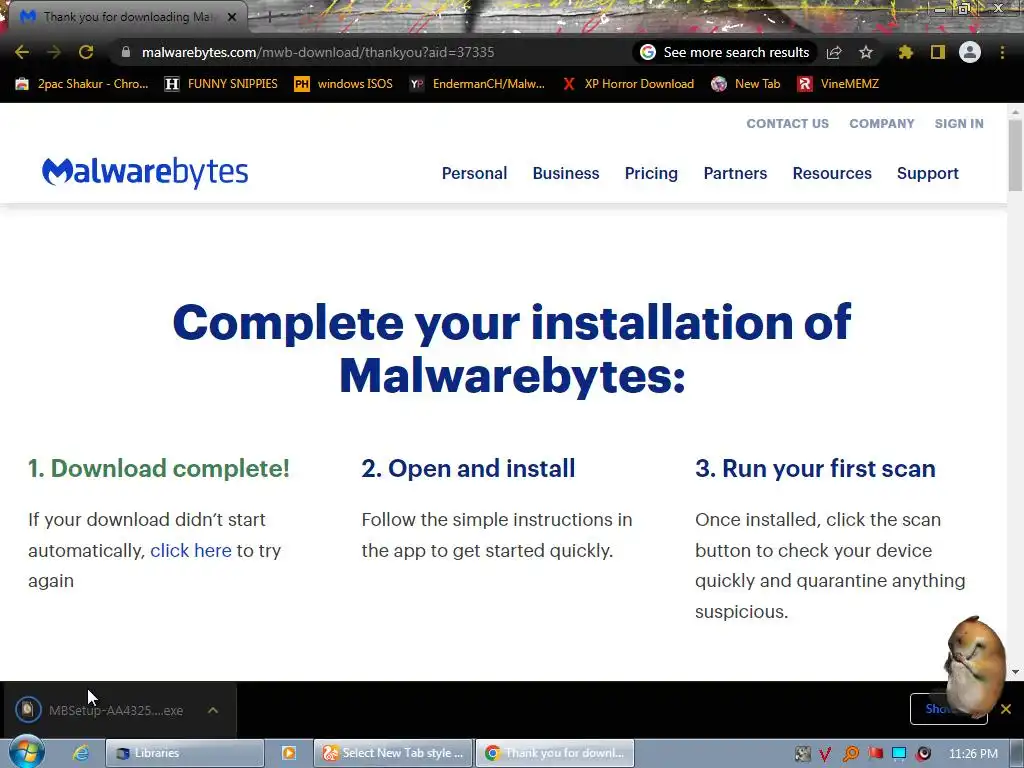Click the scrollbar down arrow

click(x=1015, y=672)
